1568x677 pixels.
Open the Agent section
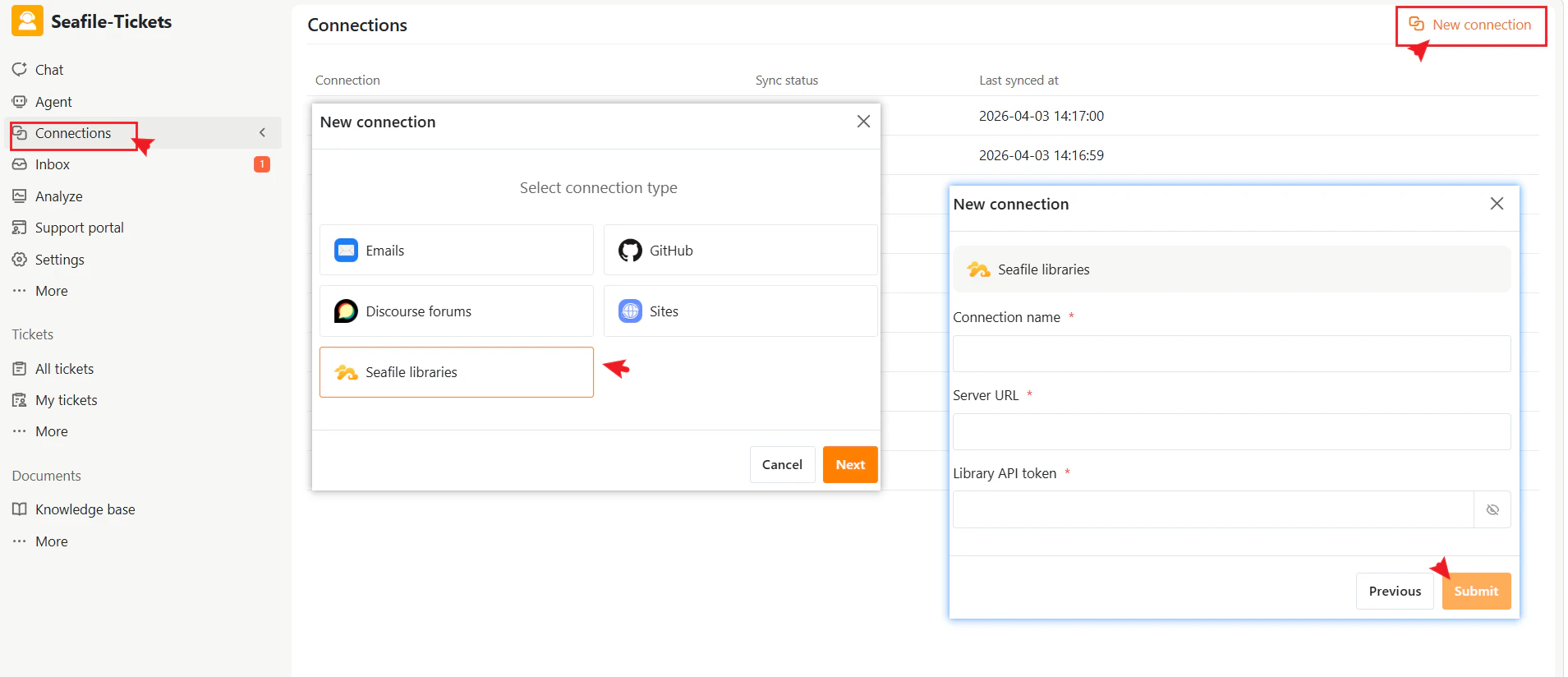(x=53, y=102)
